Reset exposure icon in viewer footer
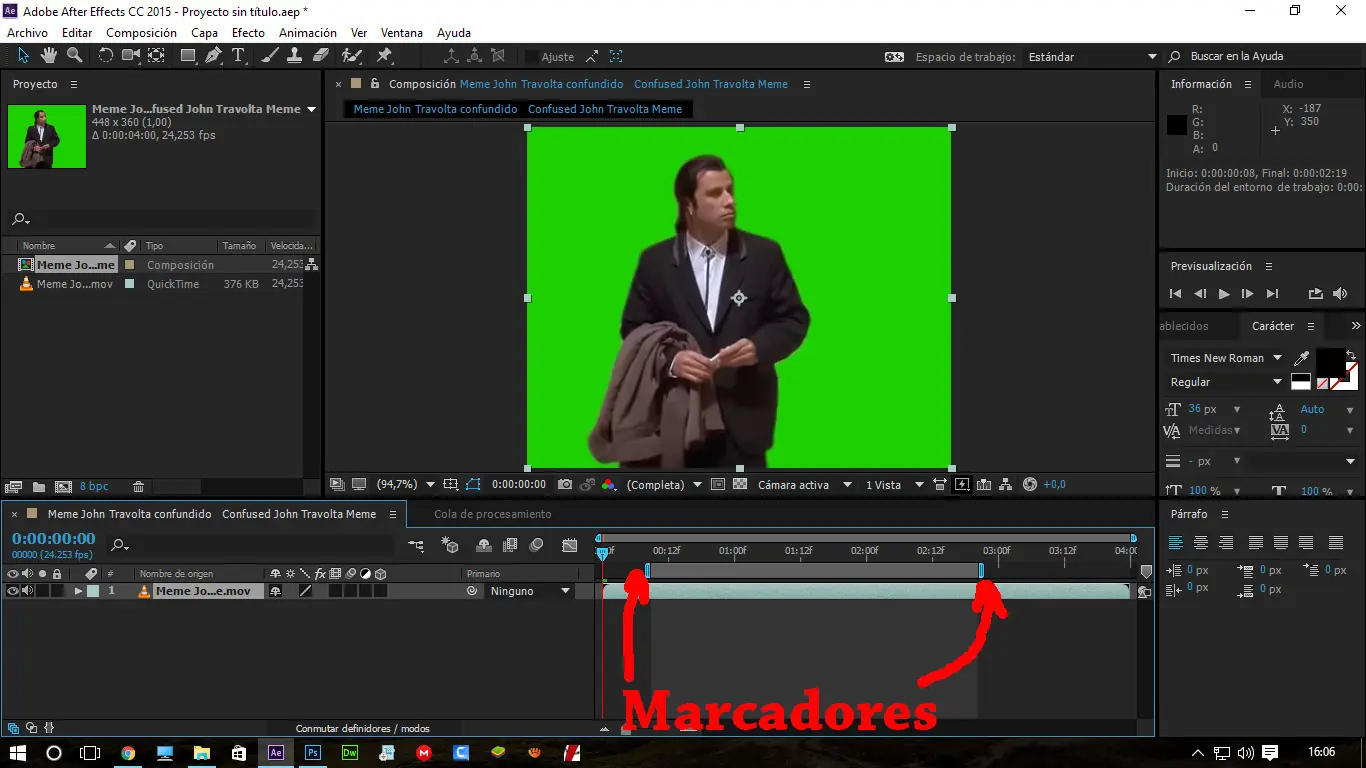 coord(1031,485)
